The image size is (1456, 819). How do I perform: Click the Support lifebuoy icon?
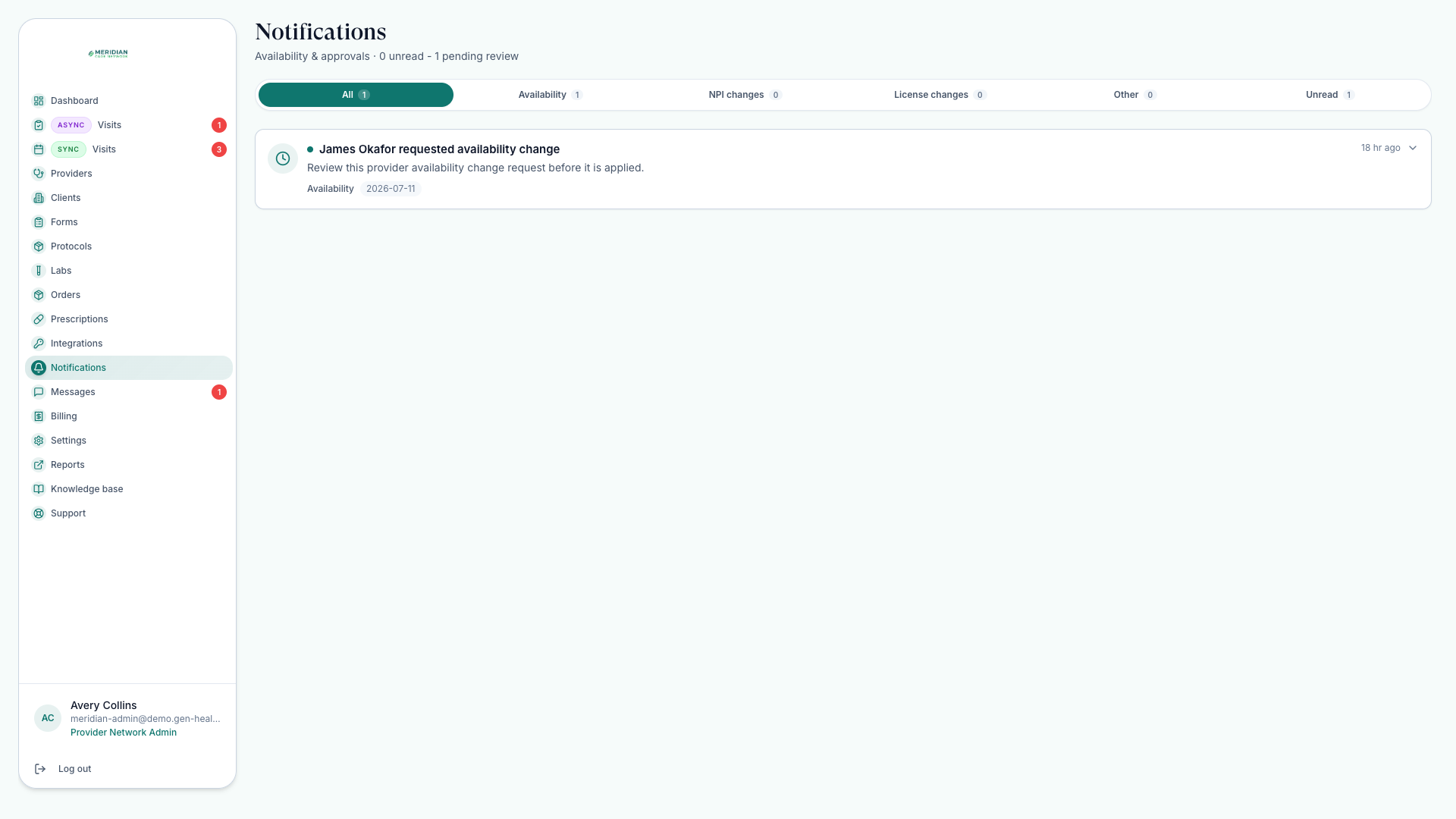point(39,513)
